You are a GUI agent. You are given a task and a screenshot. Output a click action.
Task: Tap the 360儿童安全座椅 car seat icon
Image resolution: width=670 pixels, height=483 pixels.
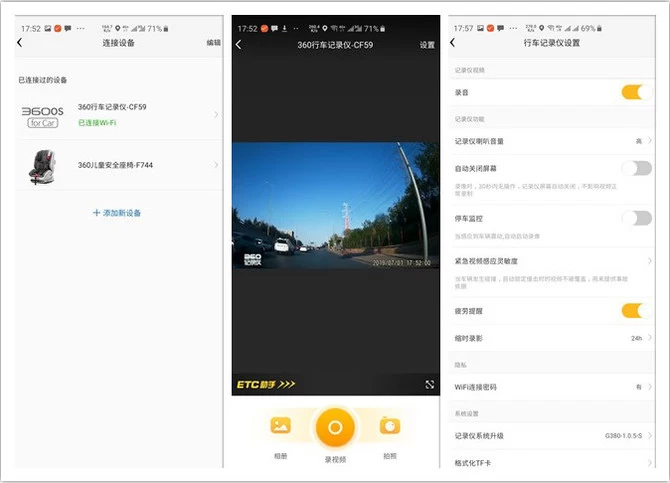(x=41, y=165)
